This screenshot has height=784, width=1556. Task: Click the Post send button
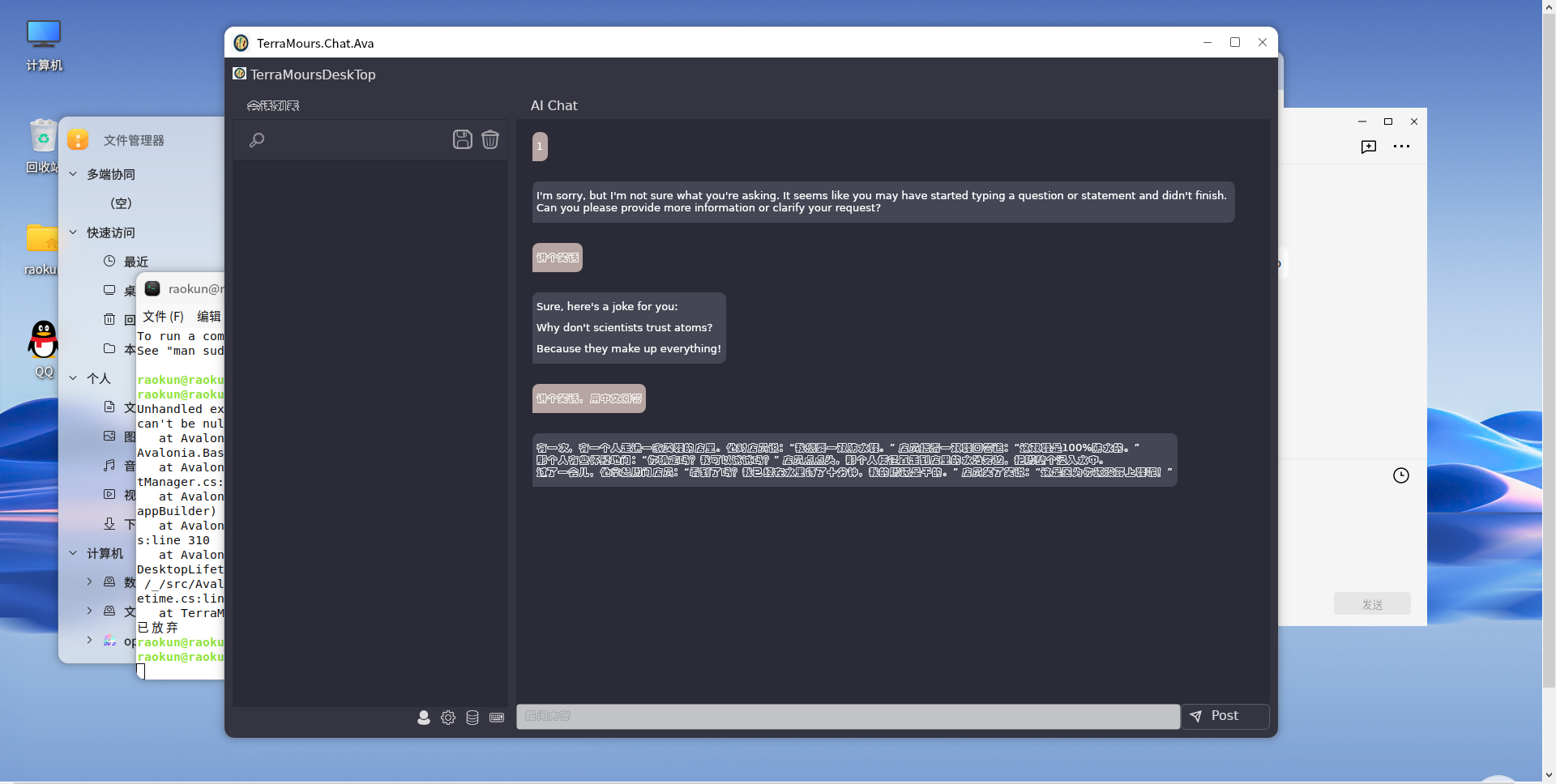tap(1225, 716)
